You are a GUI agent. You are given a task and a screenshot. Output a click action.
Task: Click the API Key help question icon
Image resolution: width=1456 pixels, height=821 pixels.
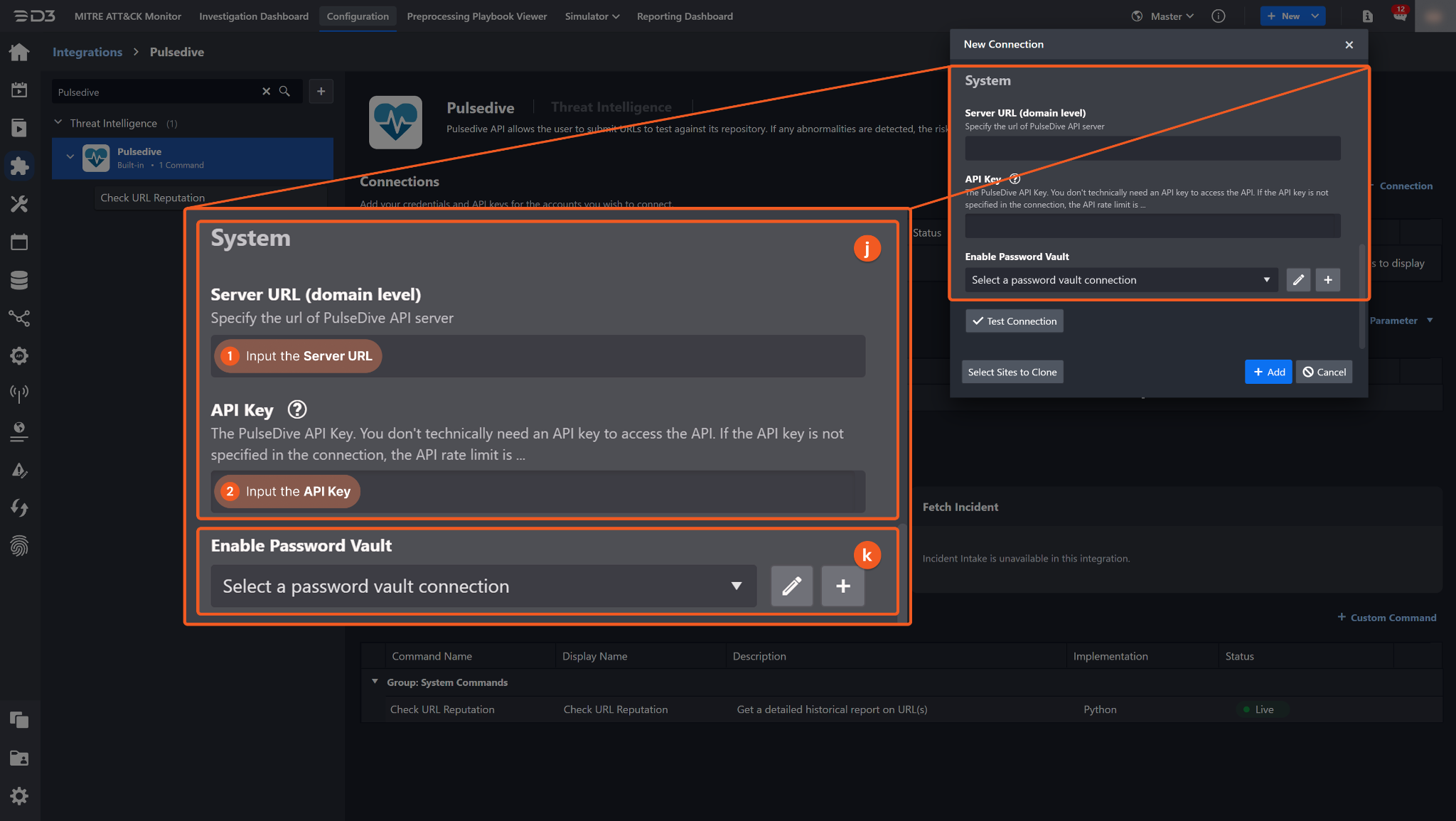(1015, 179)
